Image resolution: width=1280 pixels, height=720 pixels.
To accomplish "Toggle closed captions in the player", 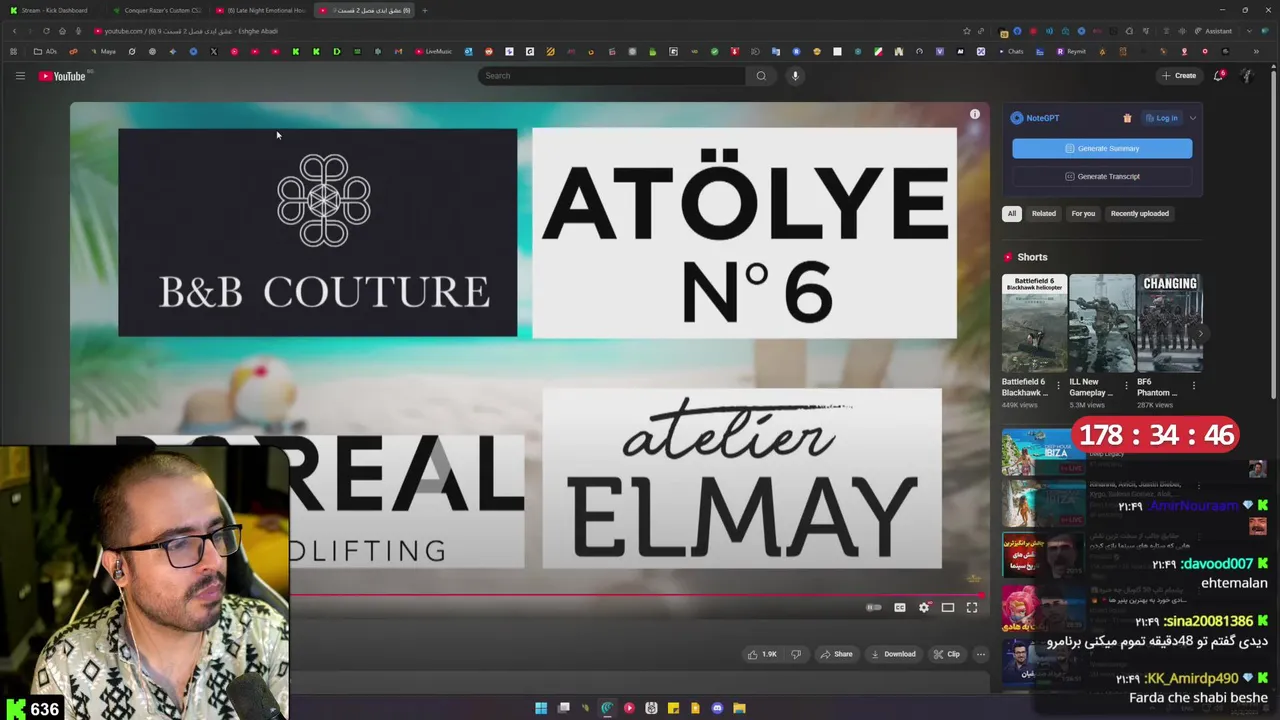I will (900, 607).
